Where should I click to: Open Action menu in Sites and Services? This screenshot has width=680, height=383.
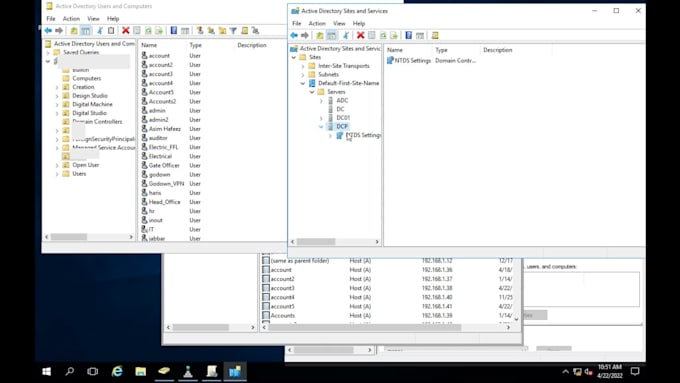coord(317,23)
